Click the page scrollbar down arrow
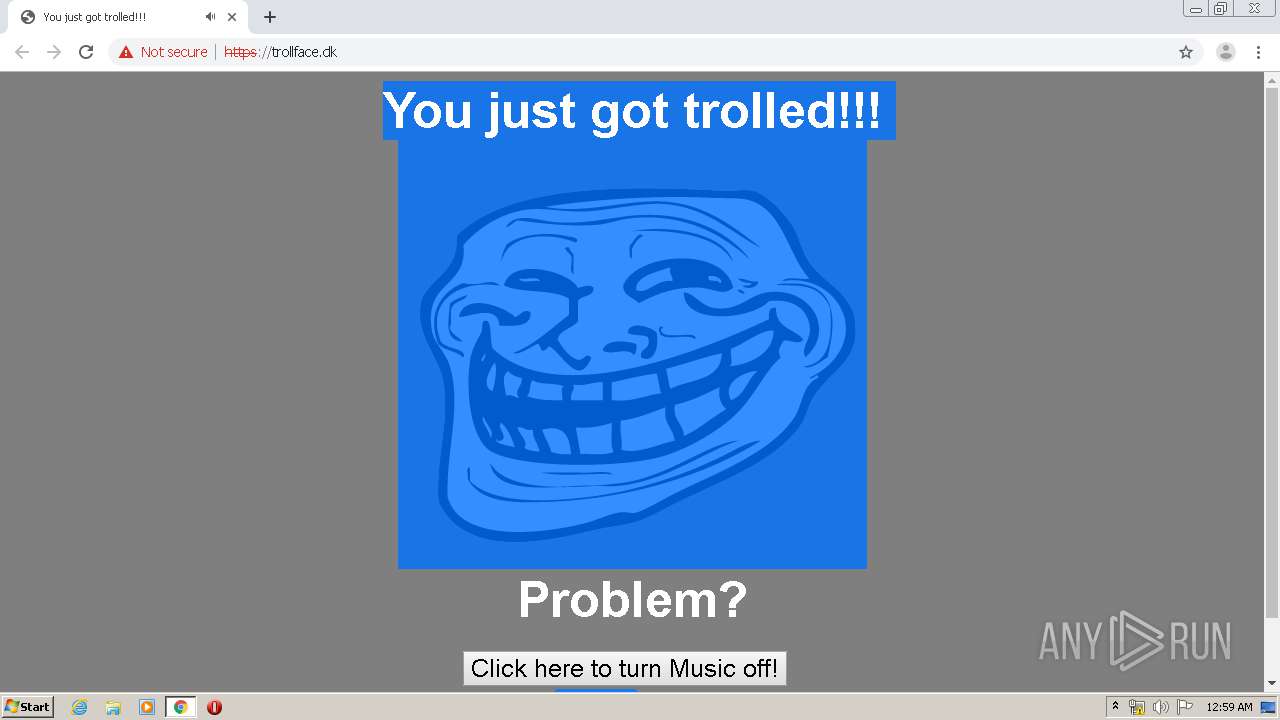 tap(1272, 683)
